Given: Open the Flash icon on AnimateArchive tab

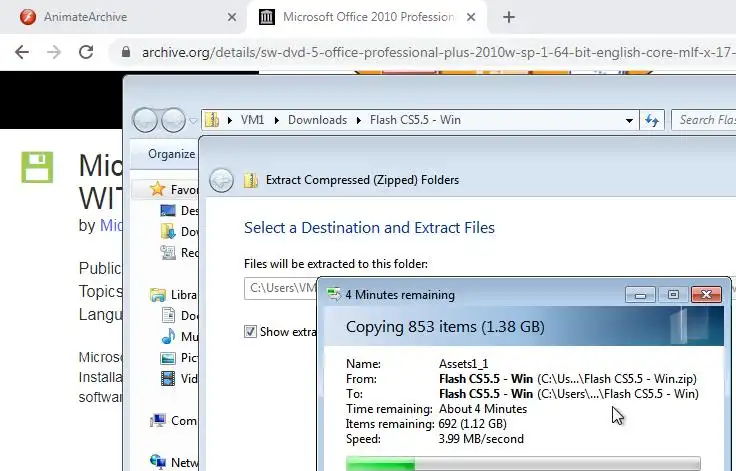Looking at the screenshot, I should tap(28, 17).
